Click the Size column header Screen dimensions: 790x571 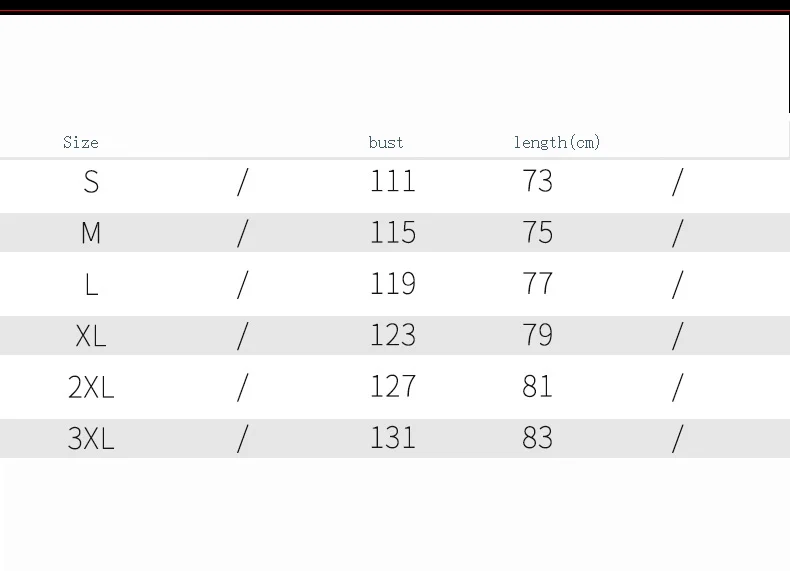coord(81,143)
